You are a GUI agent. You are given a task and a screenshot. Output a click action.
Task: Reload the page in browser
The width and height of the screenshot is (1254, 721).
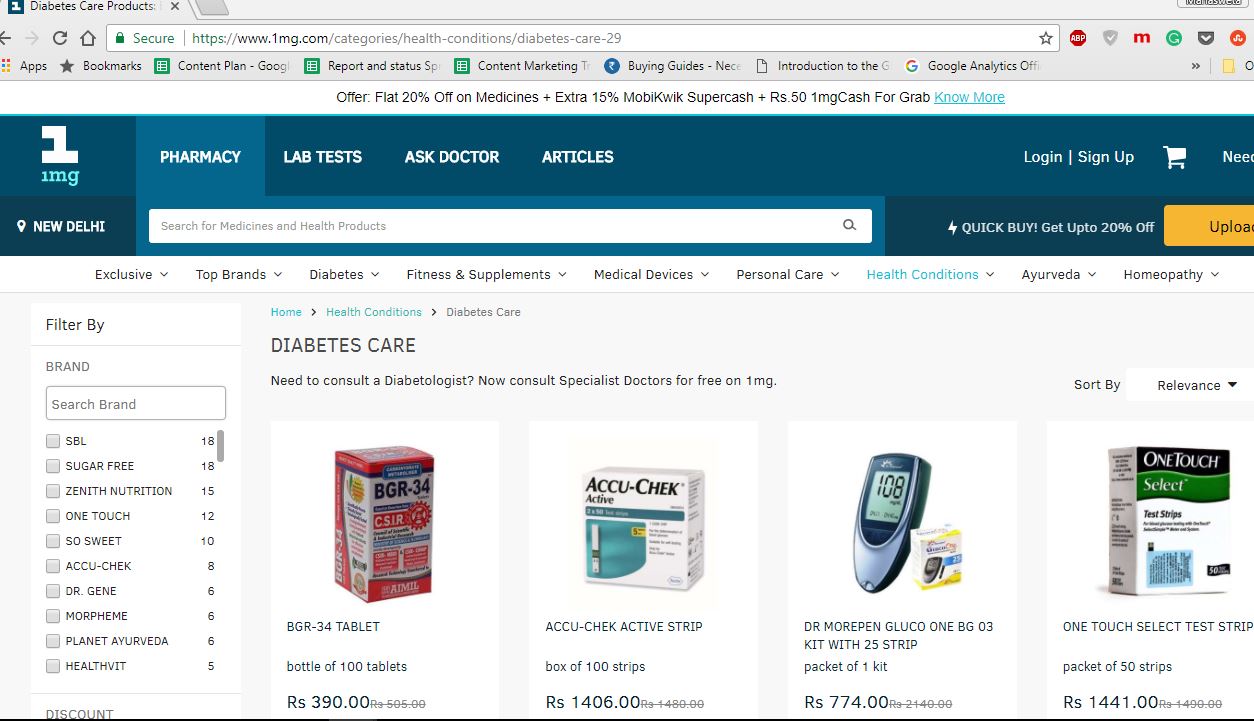click(x=60, y=38)
